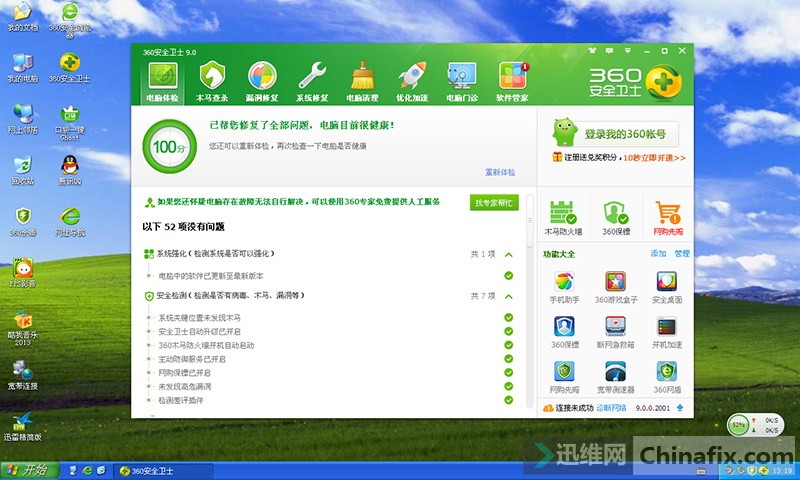Open 漏洞修复 tab
Viewport: 800px width, 480px height.
[x=262, y=82]
